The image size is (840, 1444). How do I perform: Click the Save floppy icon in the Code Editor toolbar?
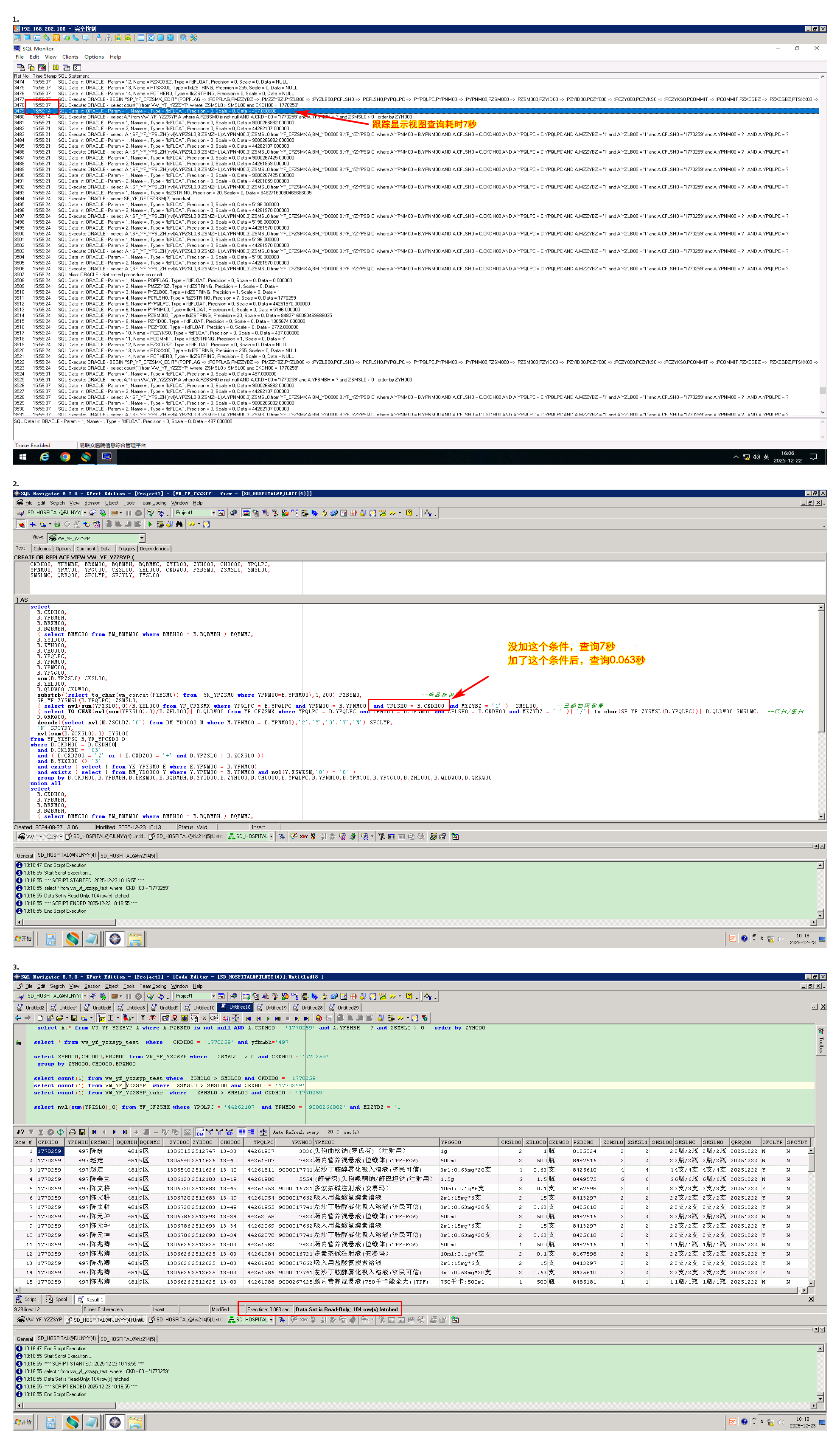click(x=74, y=1018)
